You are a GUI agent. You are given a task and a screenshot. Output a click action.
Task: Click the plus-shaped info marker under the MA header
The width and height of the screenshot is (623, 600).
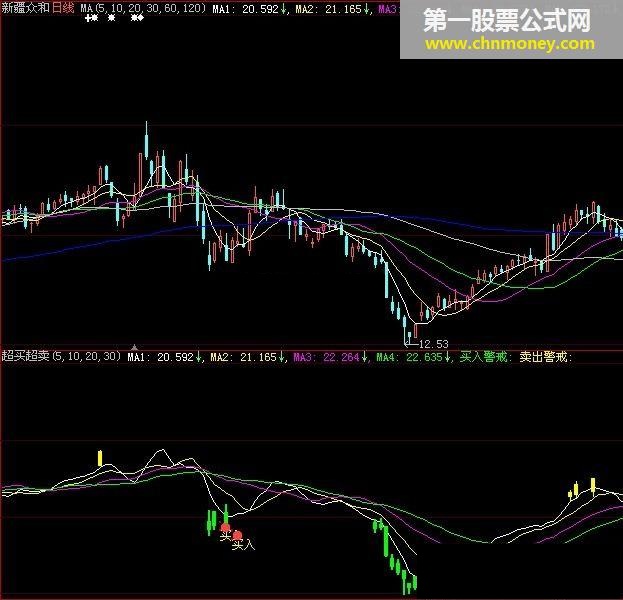pos(88,18)
